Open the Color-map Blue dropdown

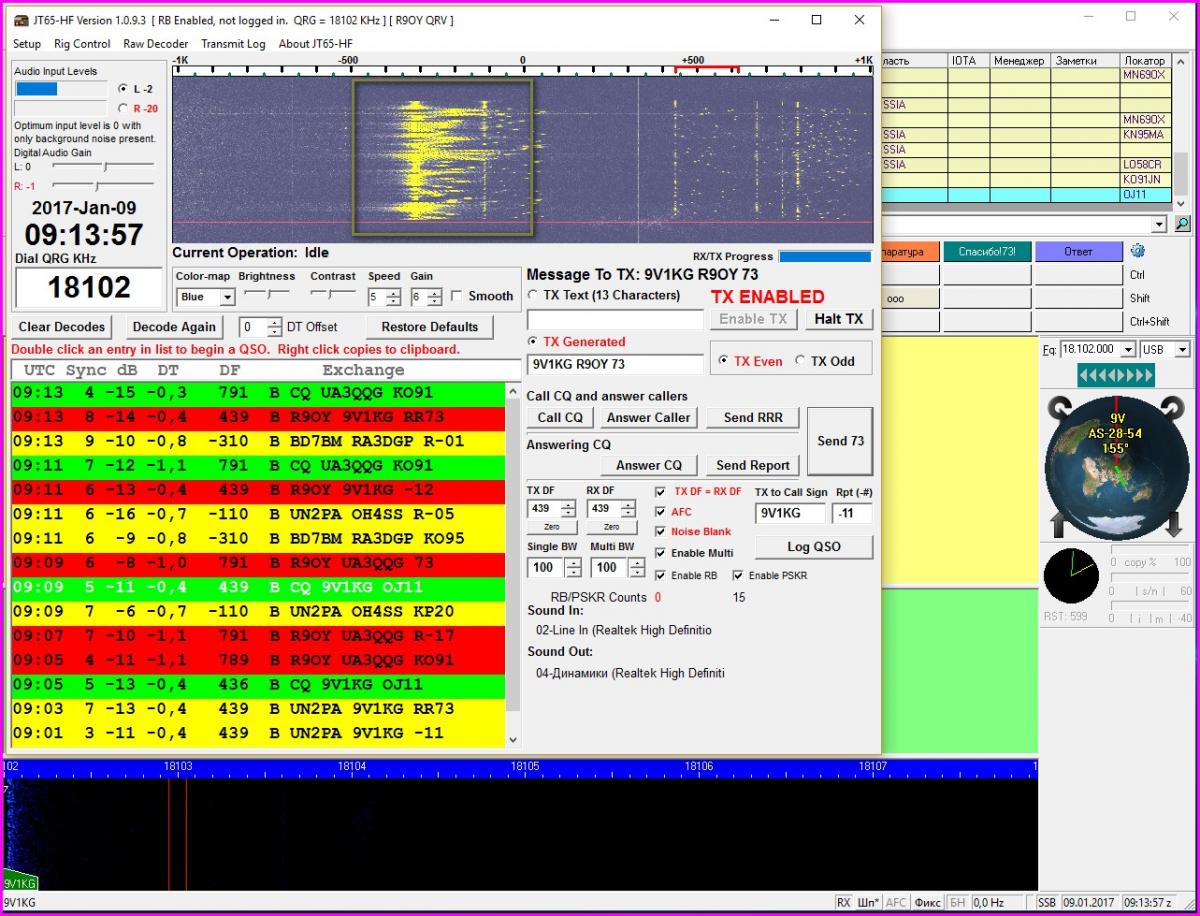click(227, 297)
